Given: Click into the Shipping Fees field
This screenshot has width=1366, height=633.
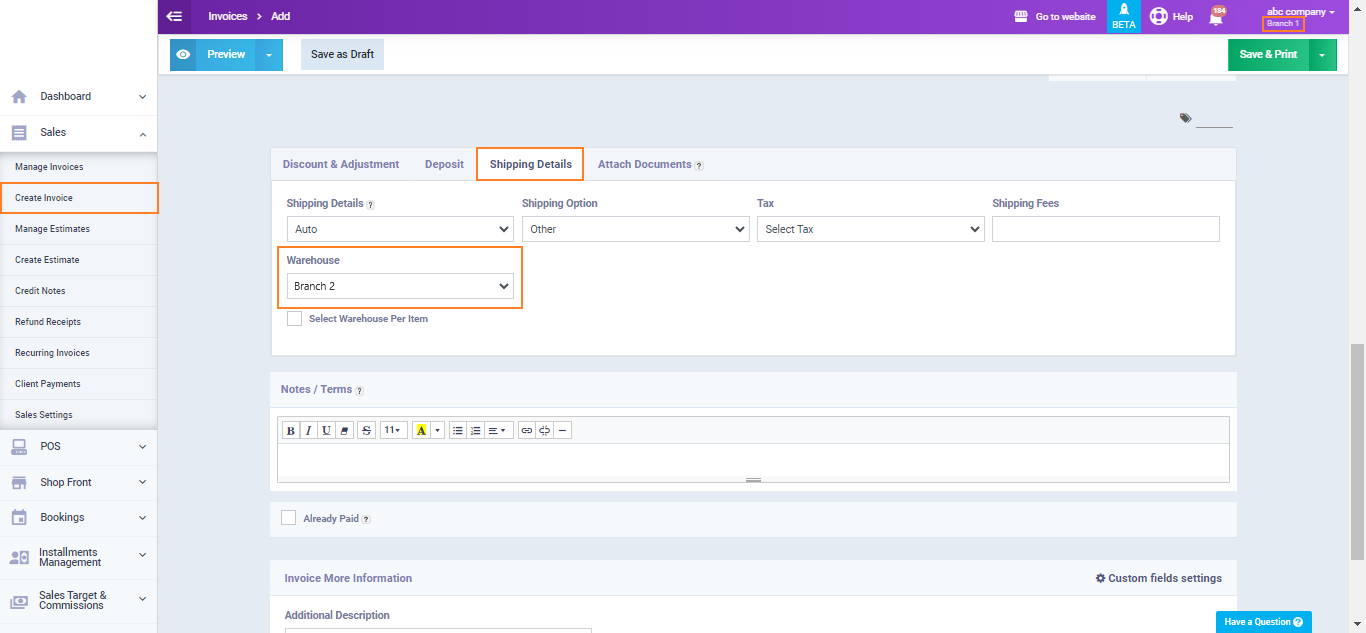Looking at the screenshot, I should coord(1105,229).
